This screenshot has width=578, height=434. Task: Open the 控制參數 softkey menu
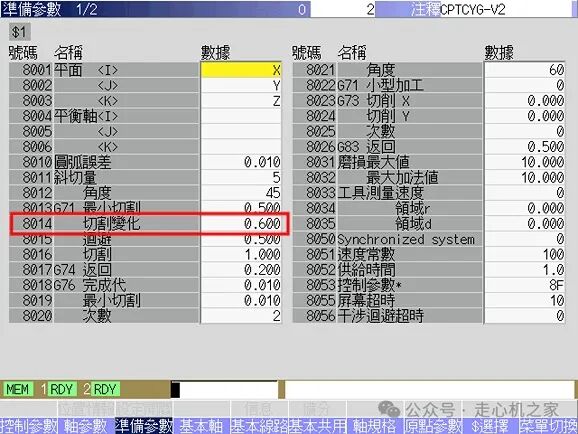point(29,426)
